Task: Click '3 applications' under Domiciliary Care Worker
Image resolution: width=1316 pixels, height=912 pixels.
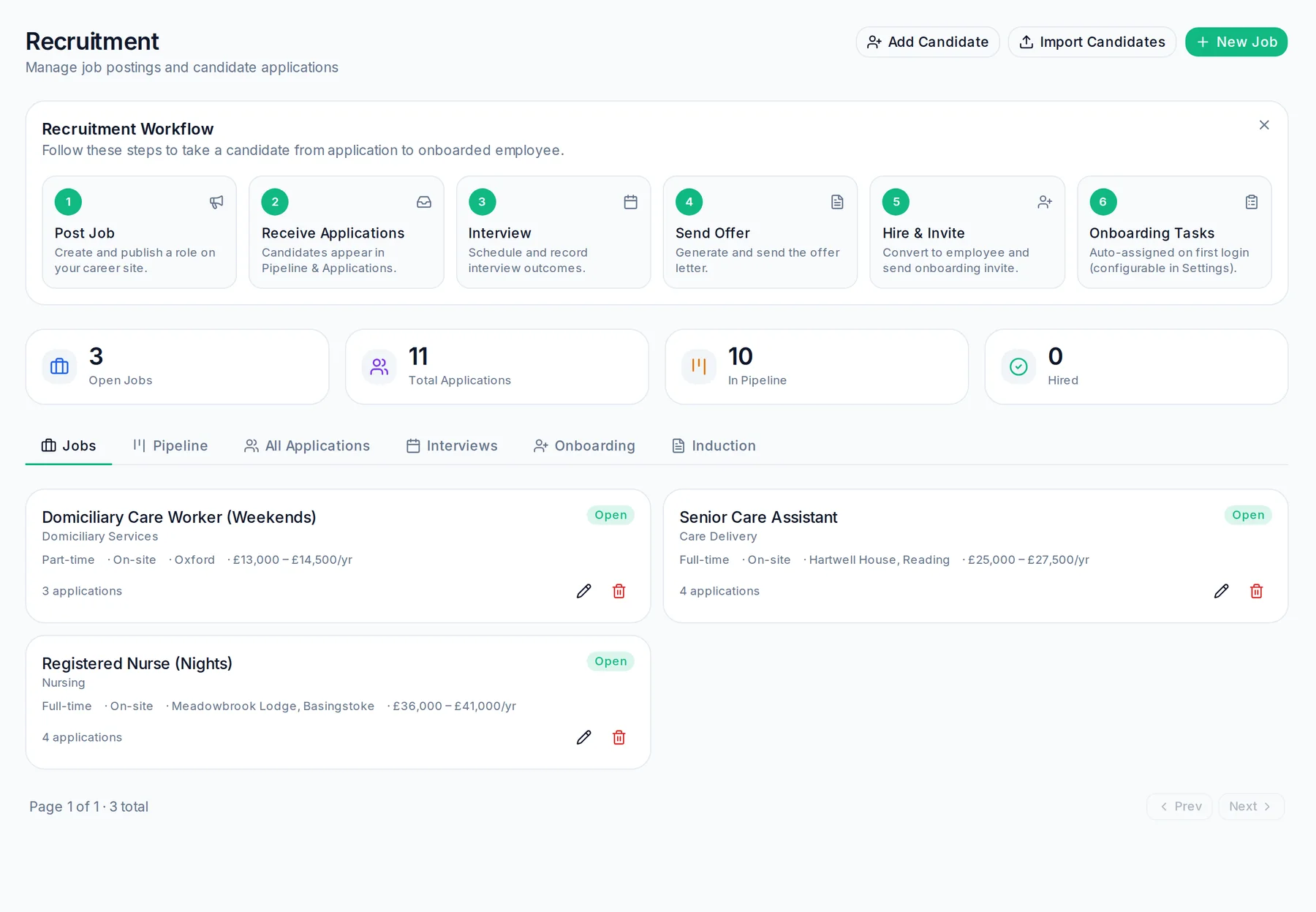Action: (x=82, y=591)
